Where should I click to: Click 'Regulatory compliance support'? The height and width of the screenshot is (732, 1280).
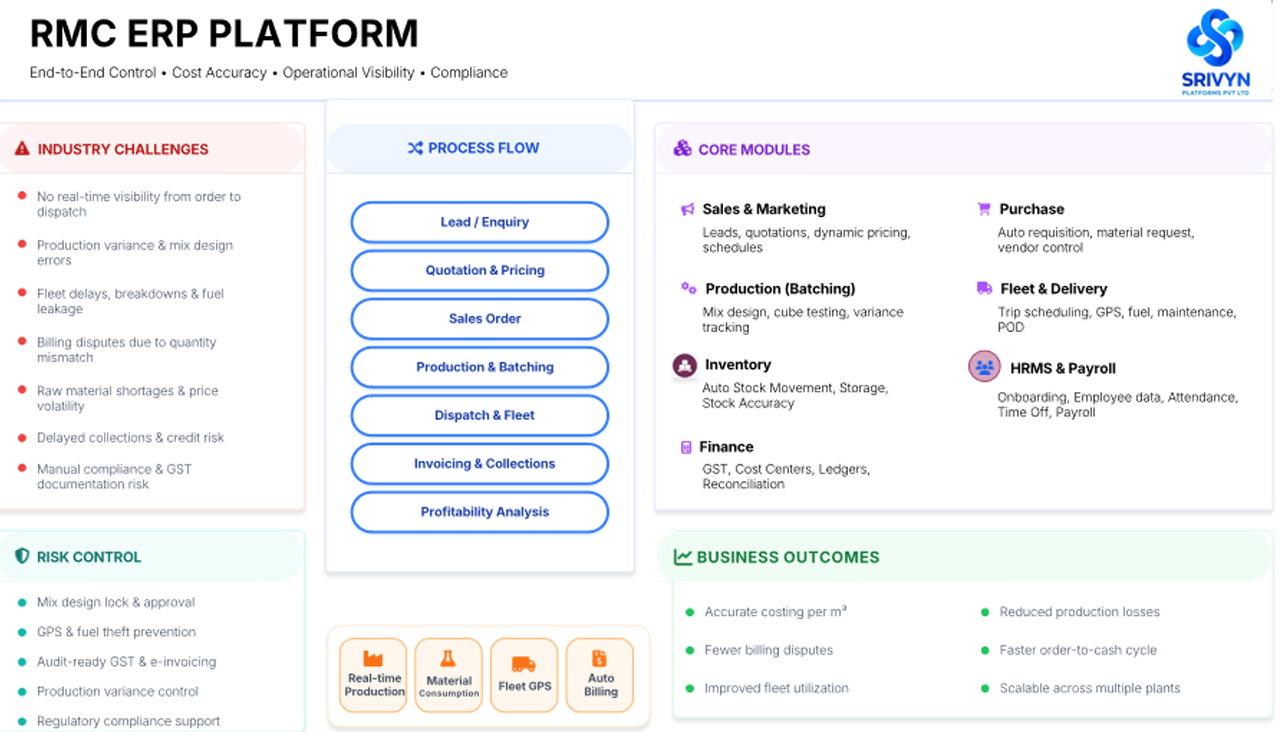click(x=129, y=721)
